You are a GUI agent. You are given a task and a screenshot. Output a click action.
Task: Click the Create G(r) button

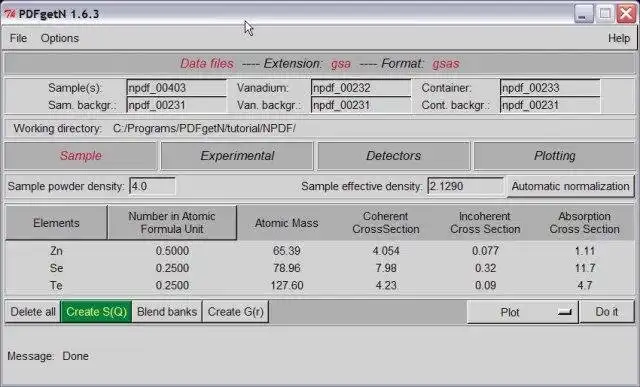tap(236, 312)
